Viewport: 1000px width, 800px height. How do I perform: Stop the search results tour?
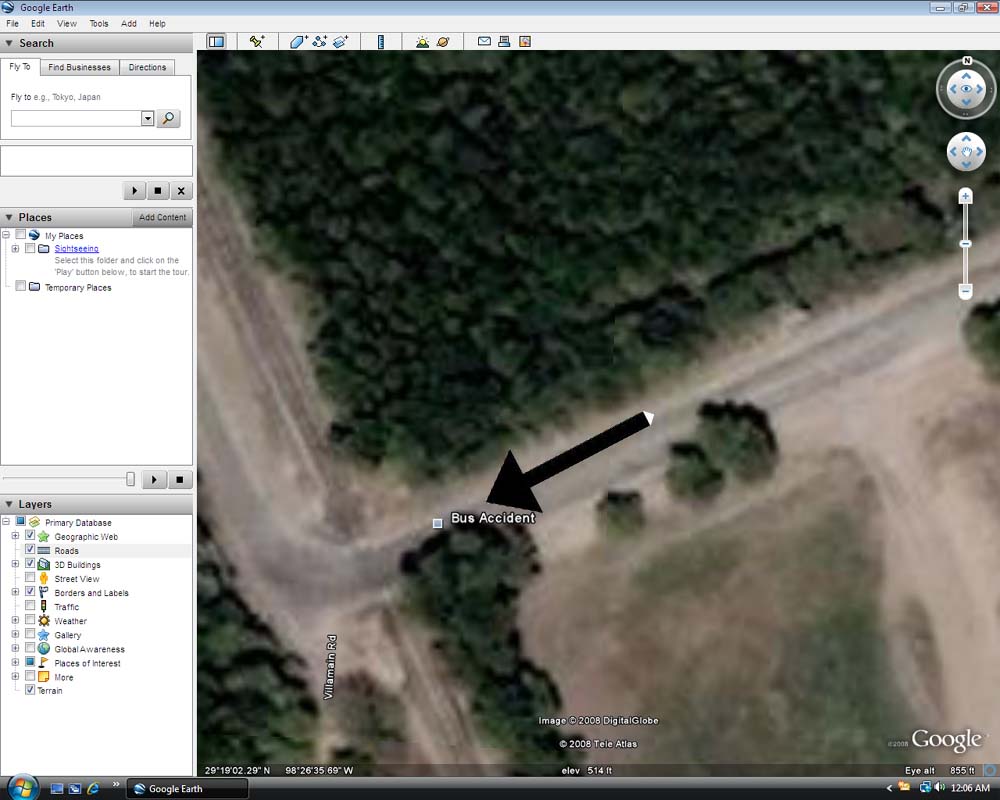click(x=158, y=191)
